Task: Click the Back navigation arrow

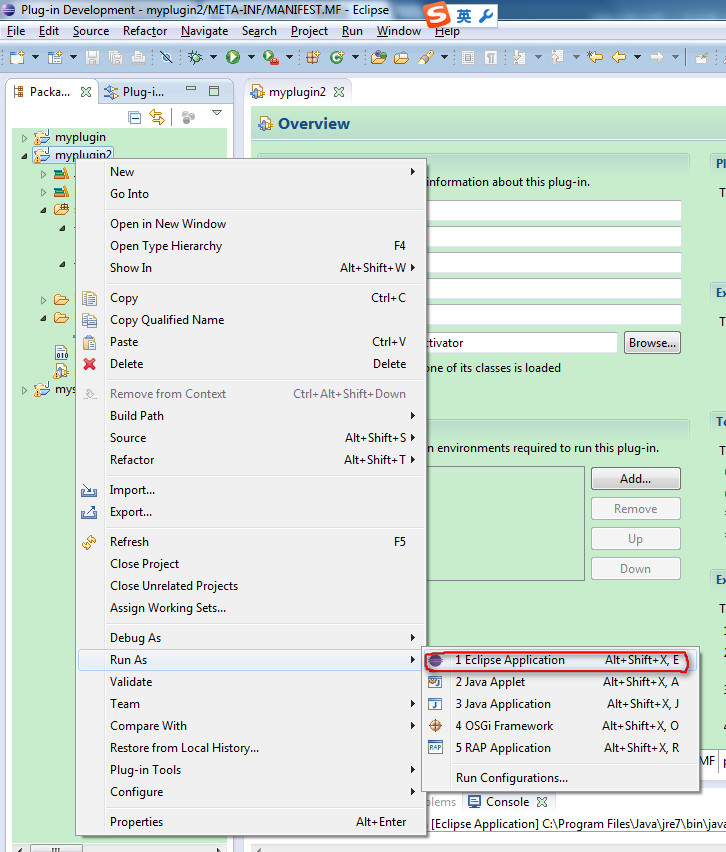Action: click(619, 57)
